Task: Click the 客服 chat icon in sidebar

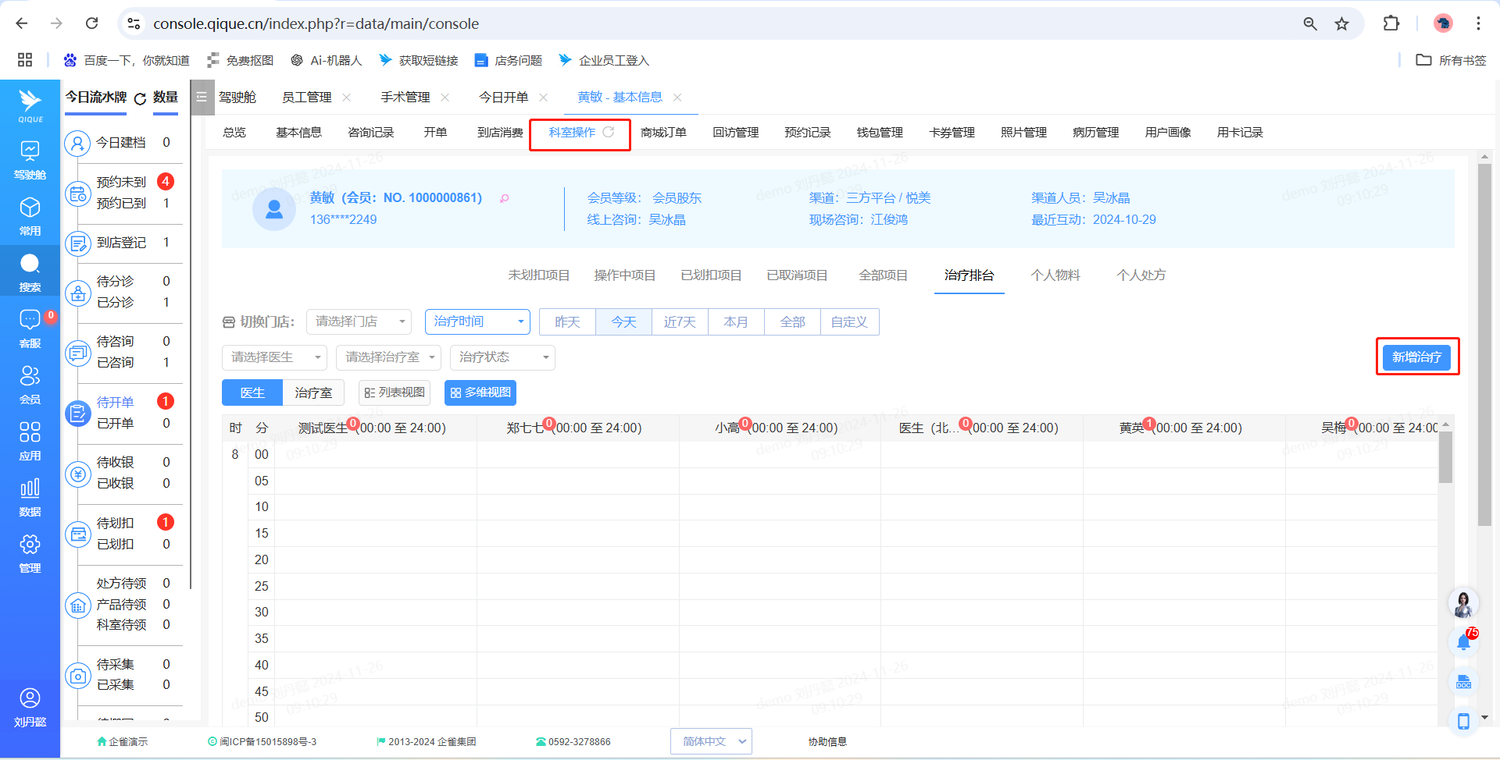Action: click(30, 321)
